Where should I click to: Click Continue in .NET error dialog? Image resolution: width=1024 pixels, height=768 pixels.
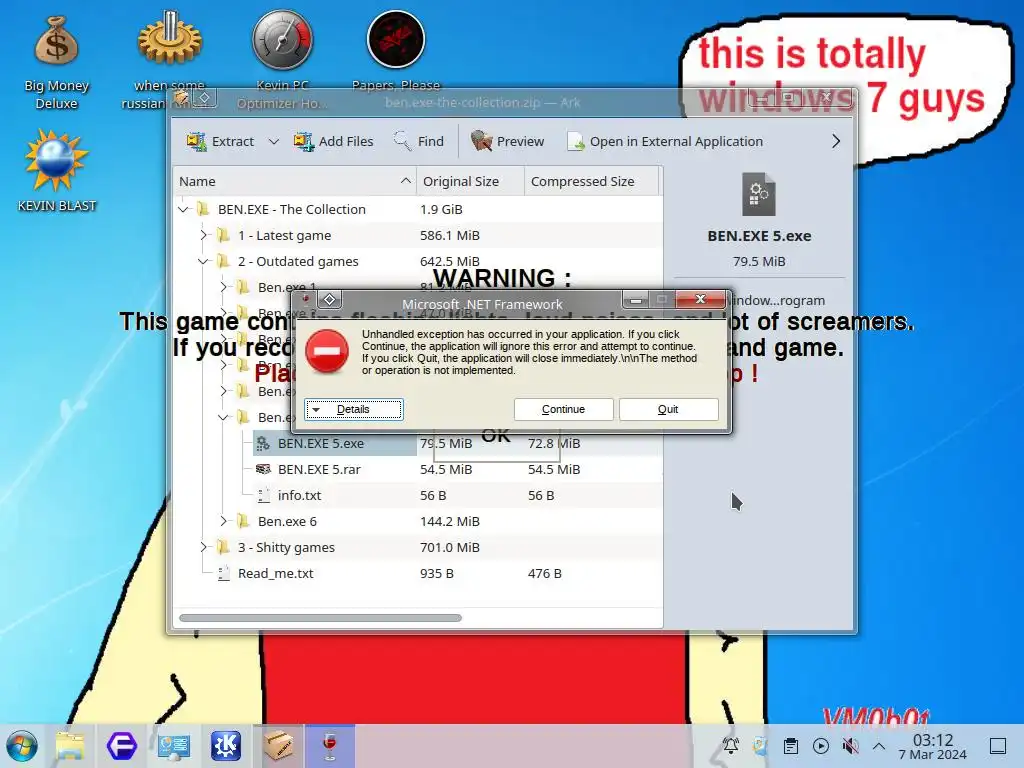click(564, 409)
